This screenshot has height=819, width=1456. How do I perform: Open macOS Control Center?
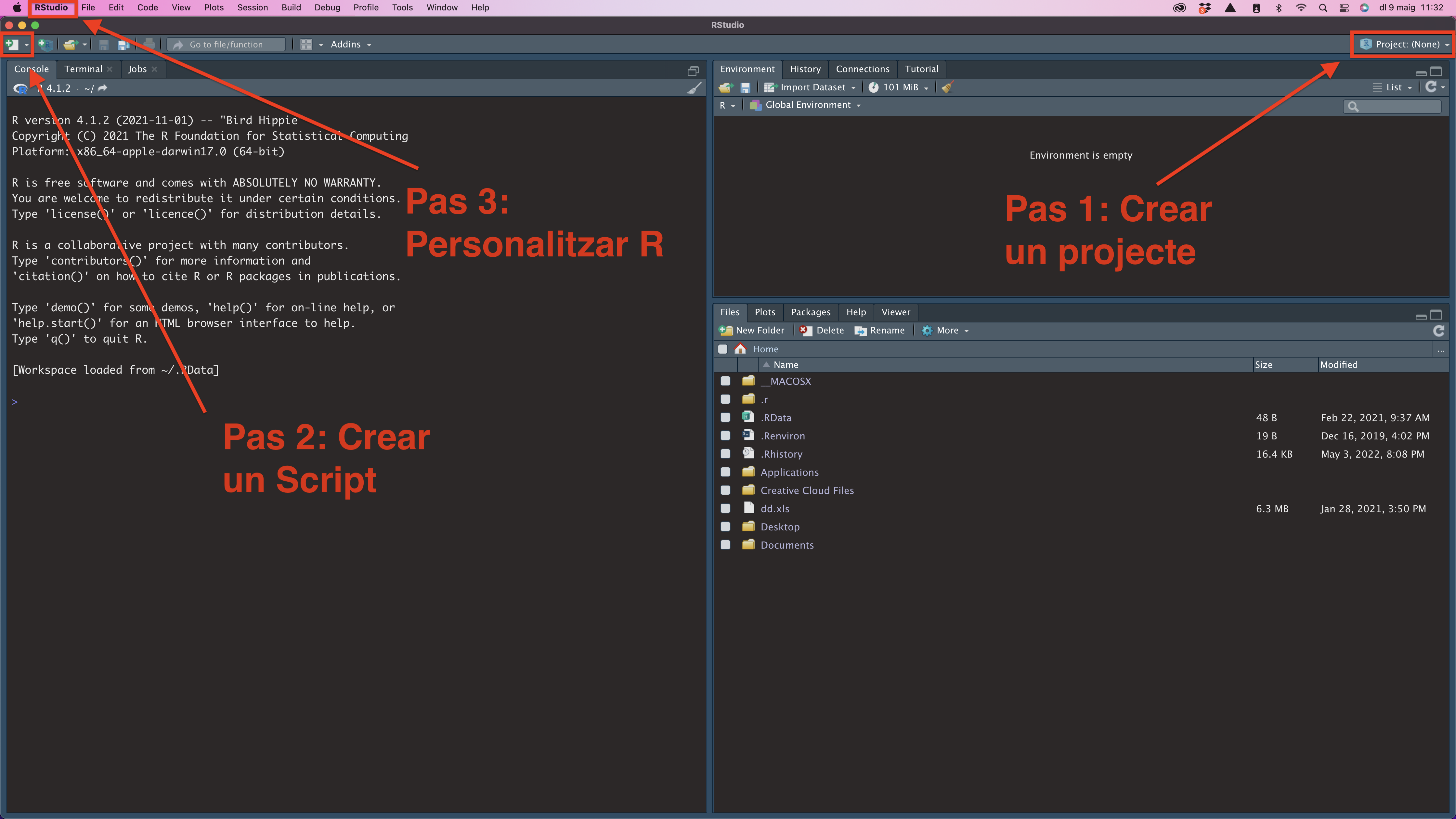click(1344, 8)
